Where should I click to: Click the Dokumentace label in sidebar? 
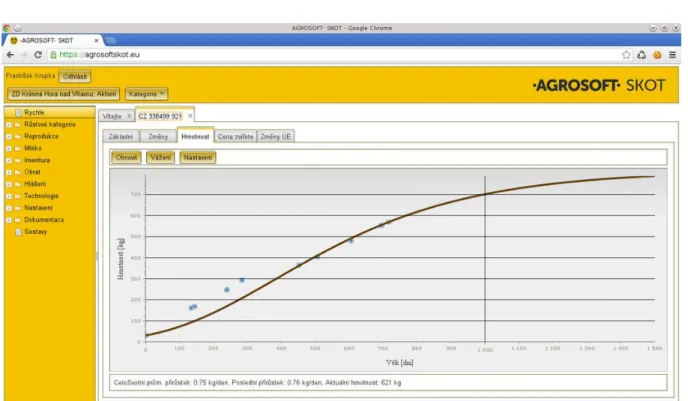pyautogui.click(x=44, y=220)
